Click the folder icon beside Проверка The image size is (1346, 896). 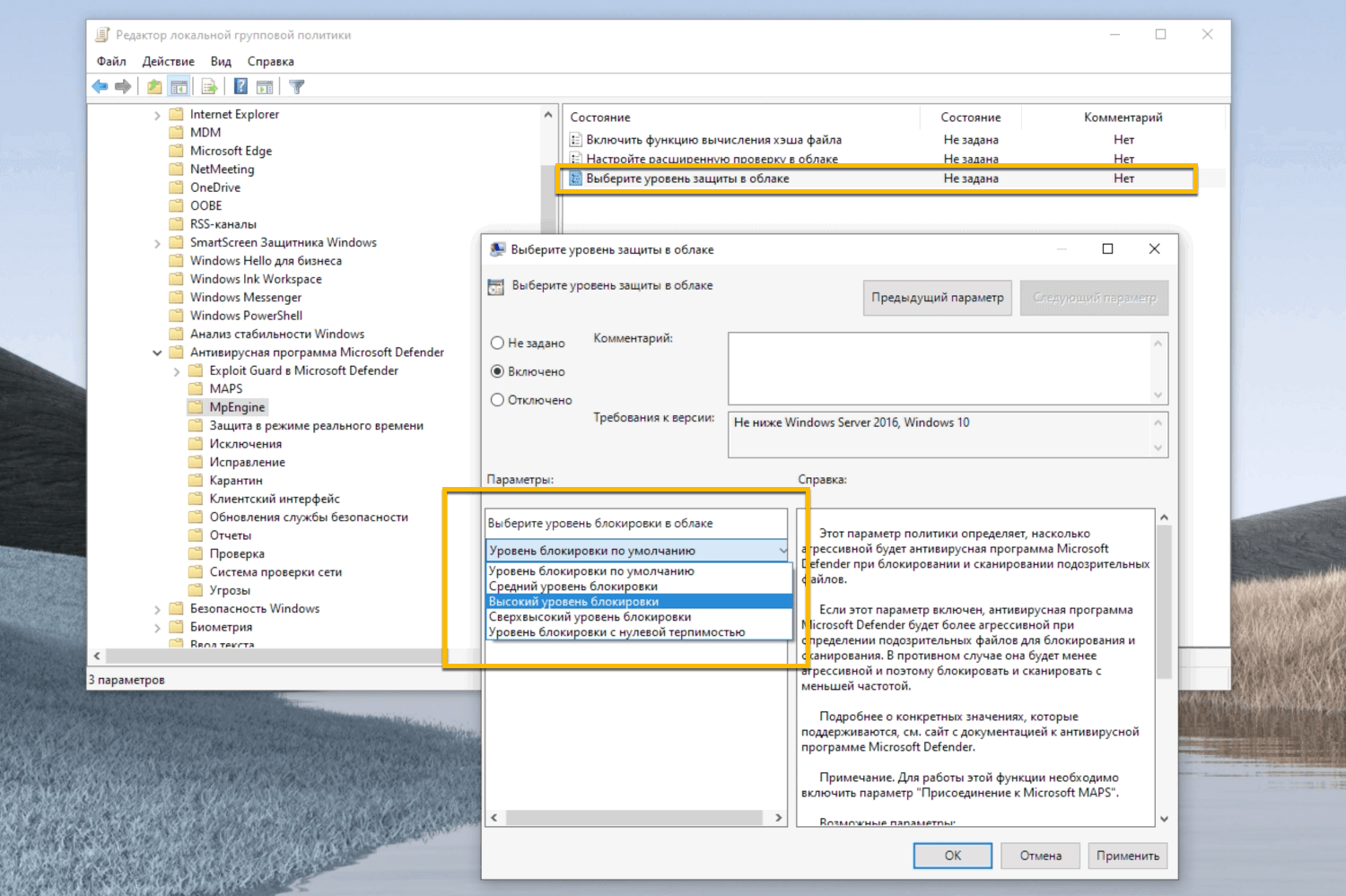click(x=196, y=553)
